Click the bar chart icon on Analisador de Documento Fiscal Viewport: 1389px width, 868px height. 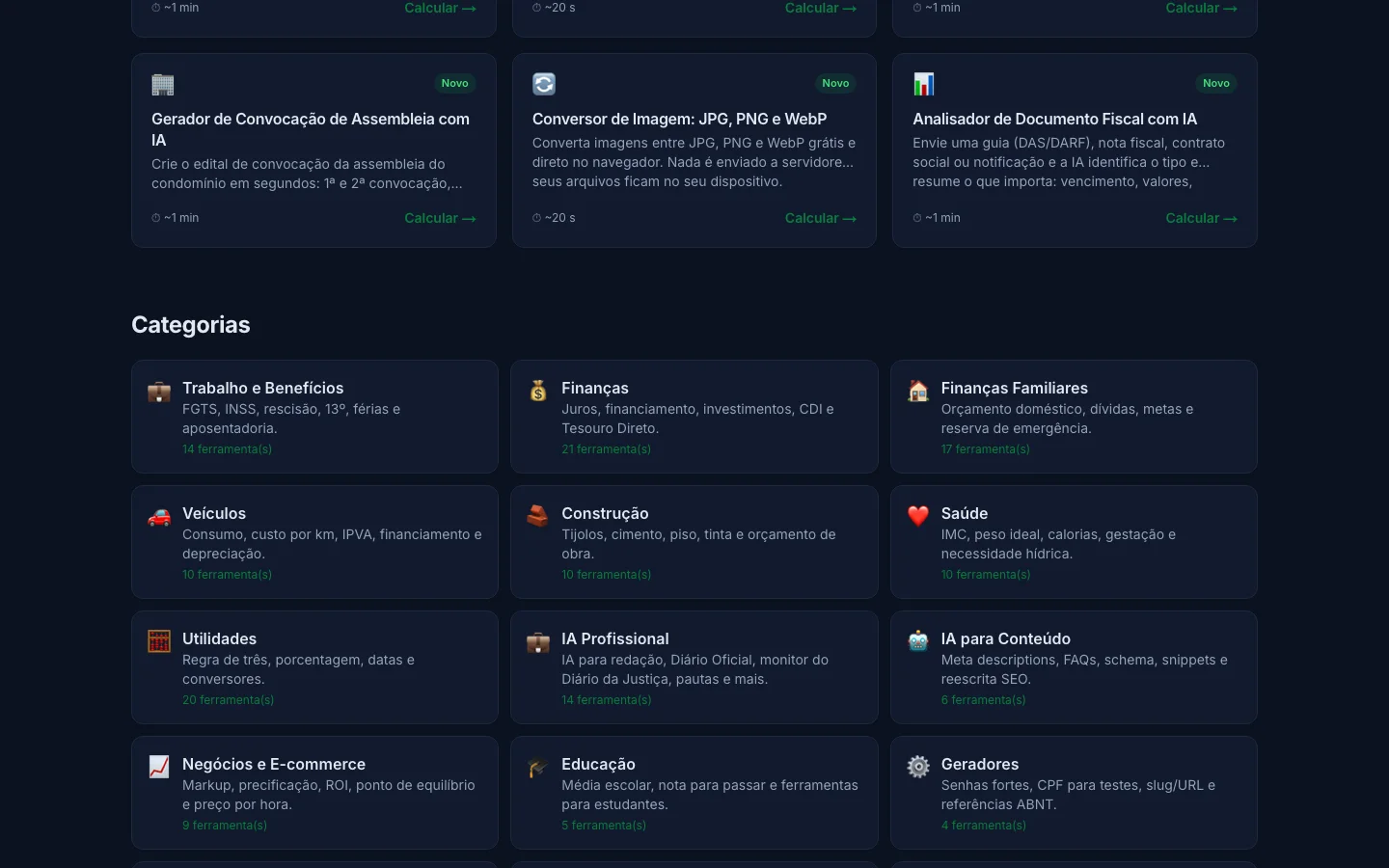pyautogui.click(x=924, y=84)
